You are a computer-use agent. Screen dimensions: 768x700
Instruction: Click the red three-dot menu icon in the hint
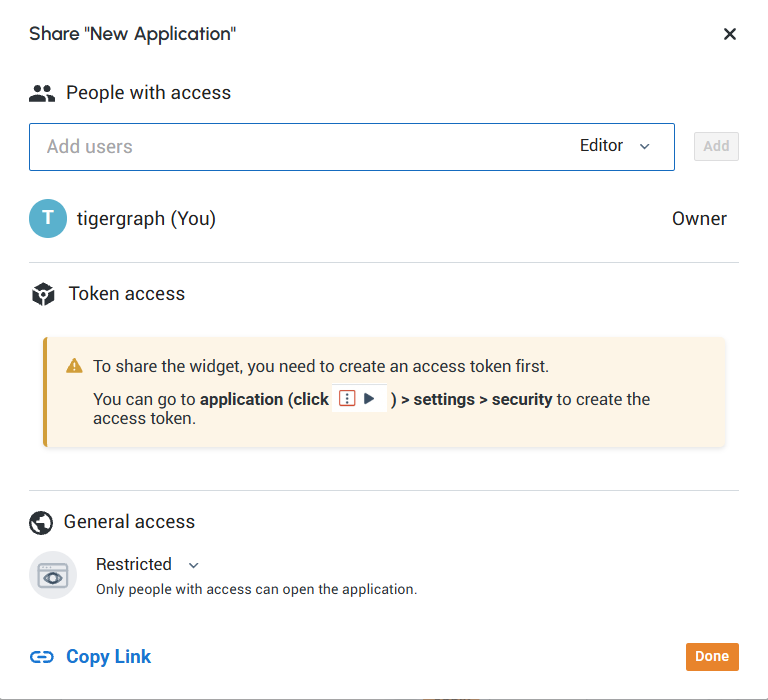click(x=347, y=398)
